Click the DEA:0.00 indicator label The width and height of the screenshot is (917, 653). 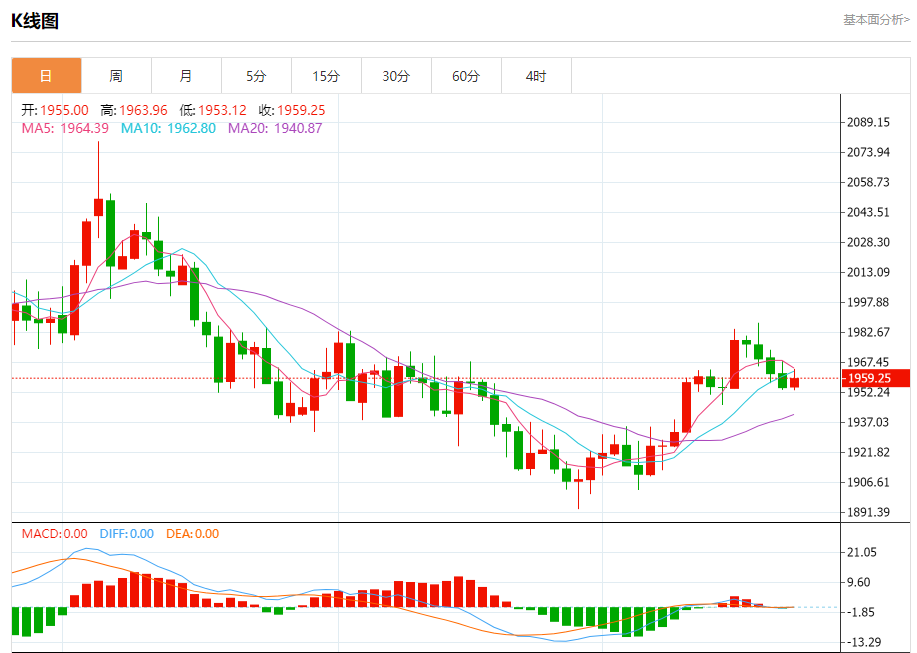tap(192, 534)
